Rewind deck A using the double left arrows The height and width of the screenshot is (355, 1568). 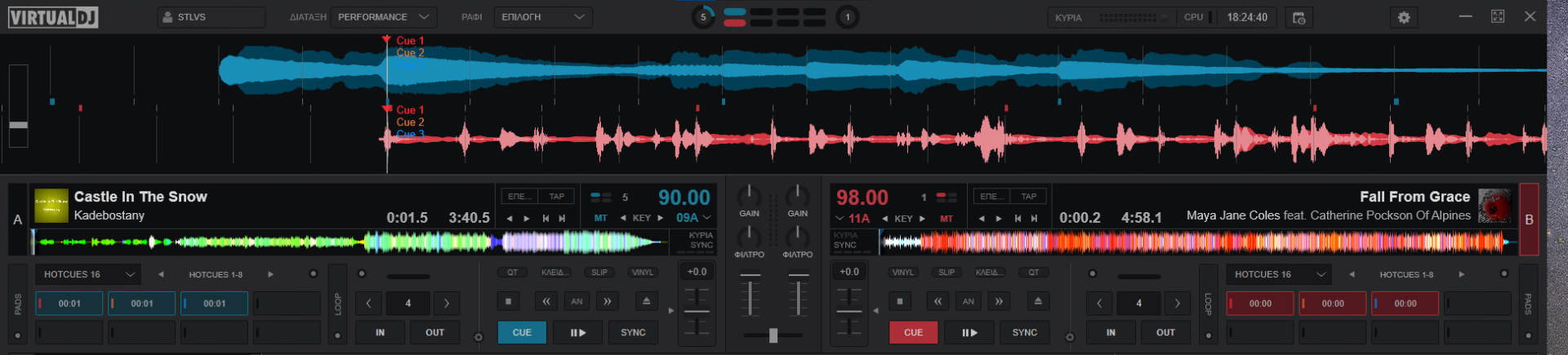(x=546, y=301)
